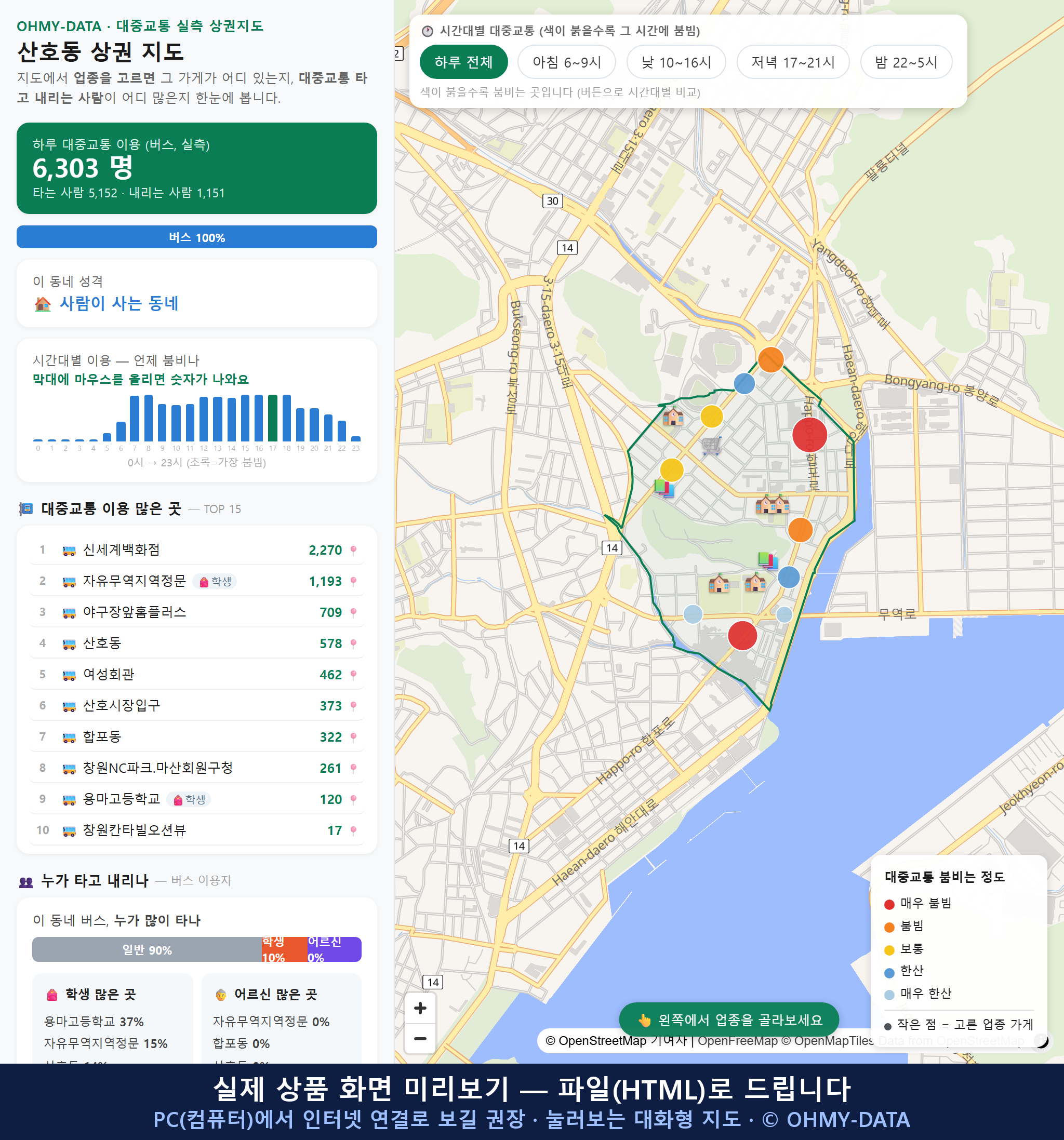Click the blue circle beside the top orange marker
Image resolution: width=1064 pixels, height=1140 pixels.
point(744,383)
